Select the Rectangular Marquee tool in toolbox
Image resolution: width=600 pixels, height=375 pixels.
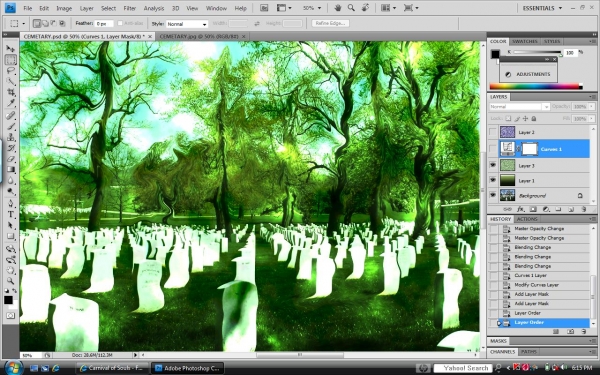point(10,59)
